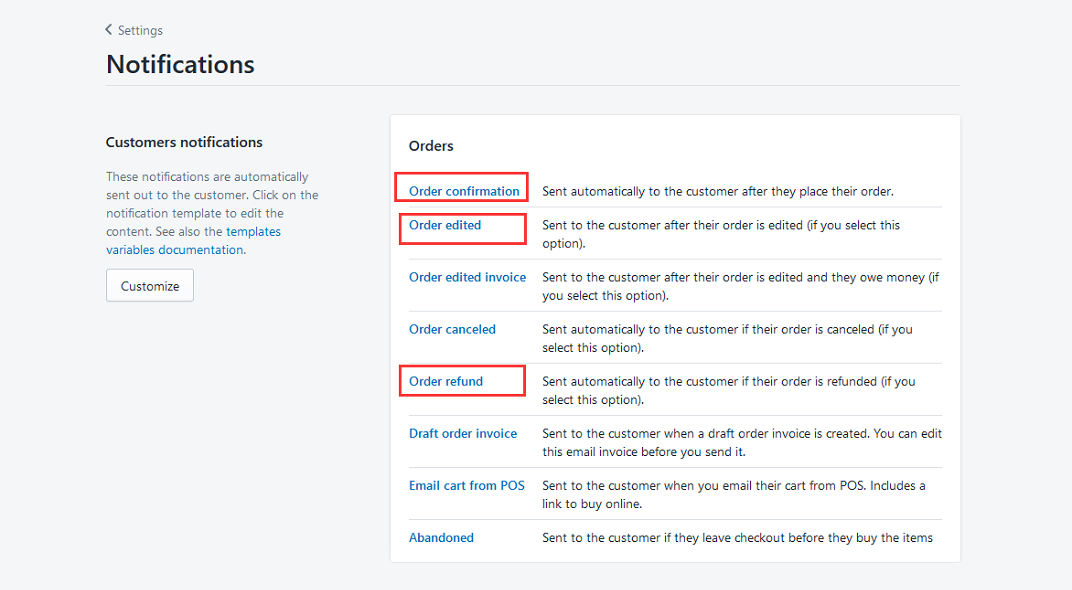Click the Customers notifications heading
Screen dimensions: 1072x590
click(184, 142)
